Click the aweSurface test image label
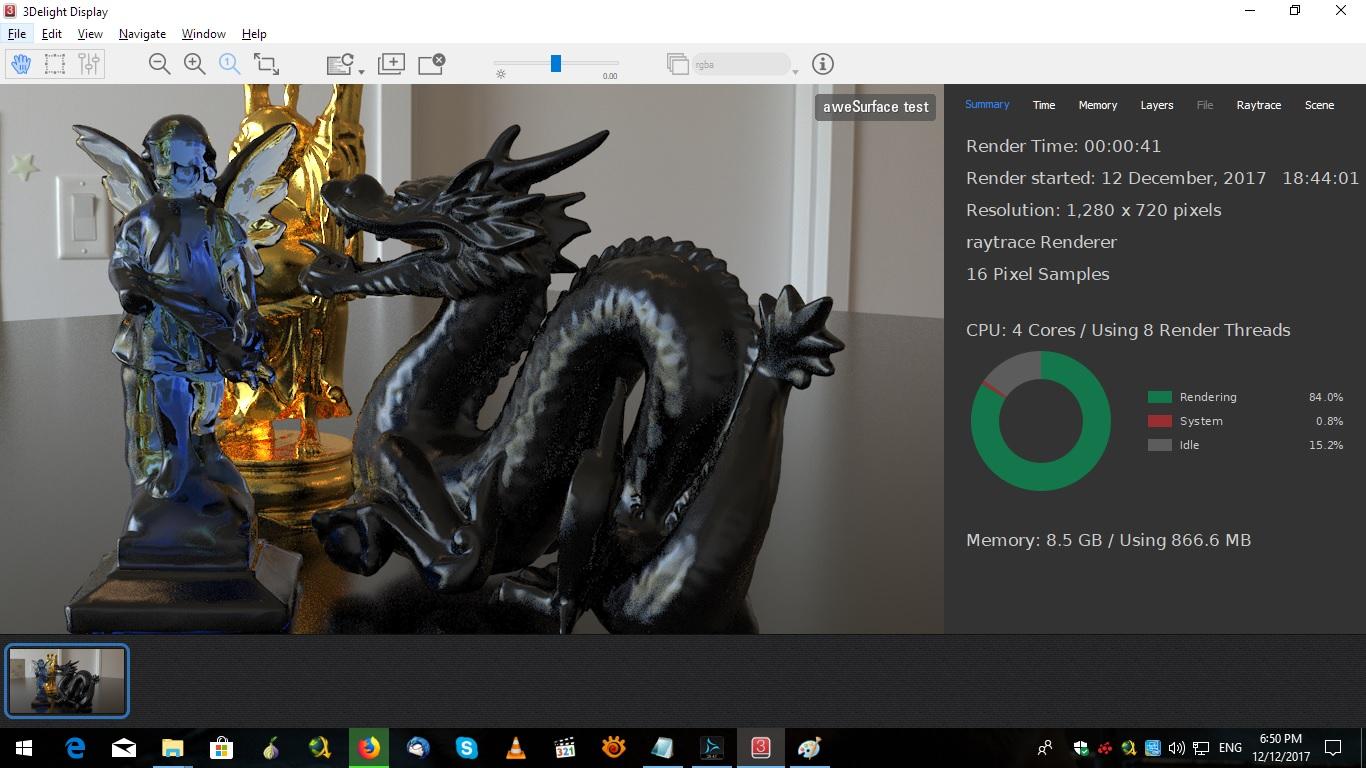The height and width of the screenshot is (768, 1366). [876, 107]
